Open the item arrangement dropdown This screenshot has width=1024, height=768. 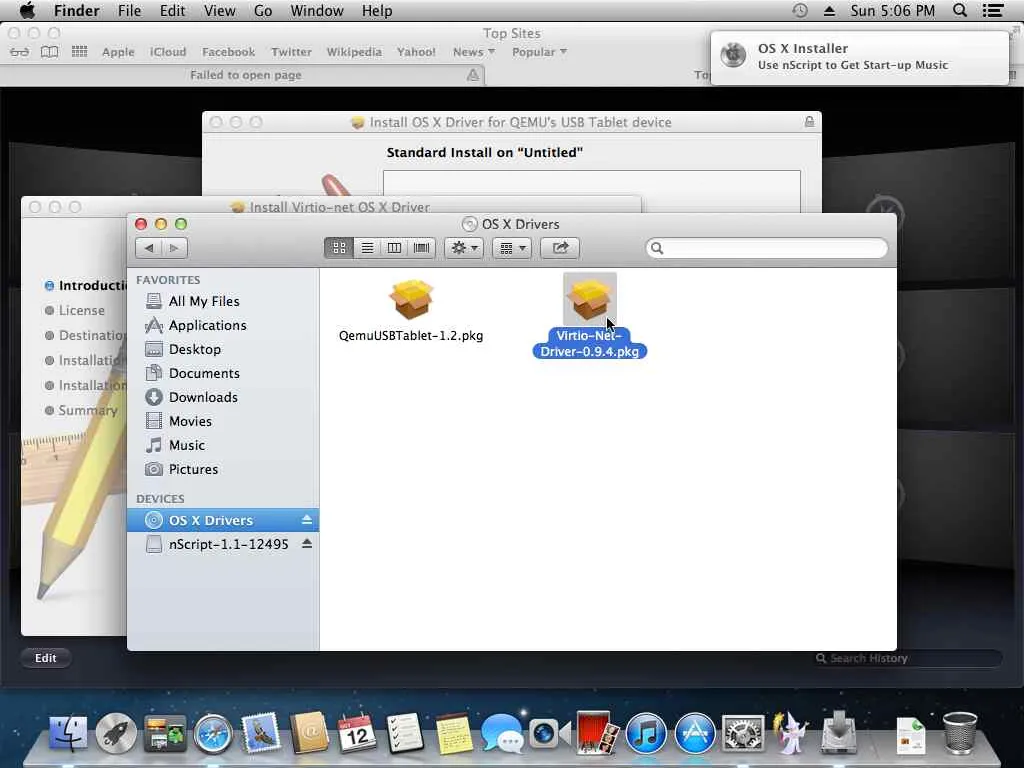tap(512, 248)
